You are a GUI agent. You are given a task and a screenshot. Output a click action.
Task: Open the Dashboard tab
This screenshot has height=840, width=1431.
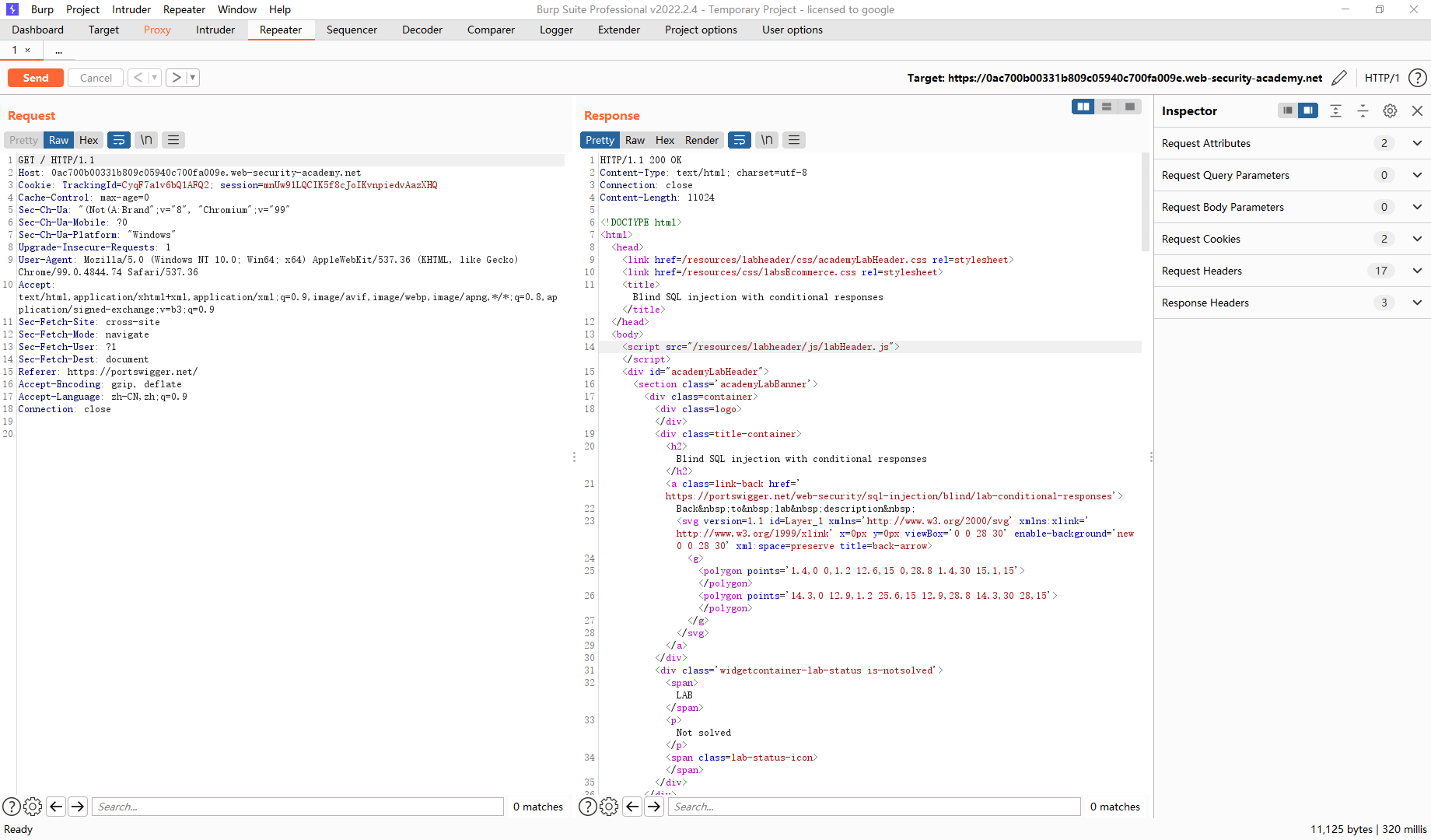coord(37,30)
